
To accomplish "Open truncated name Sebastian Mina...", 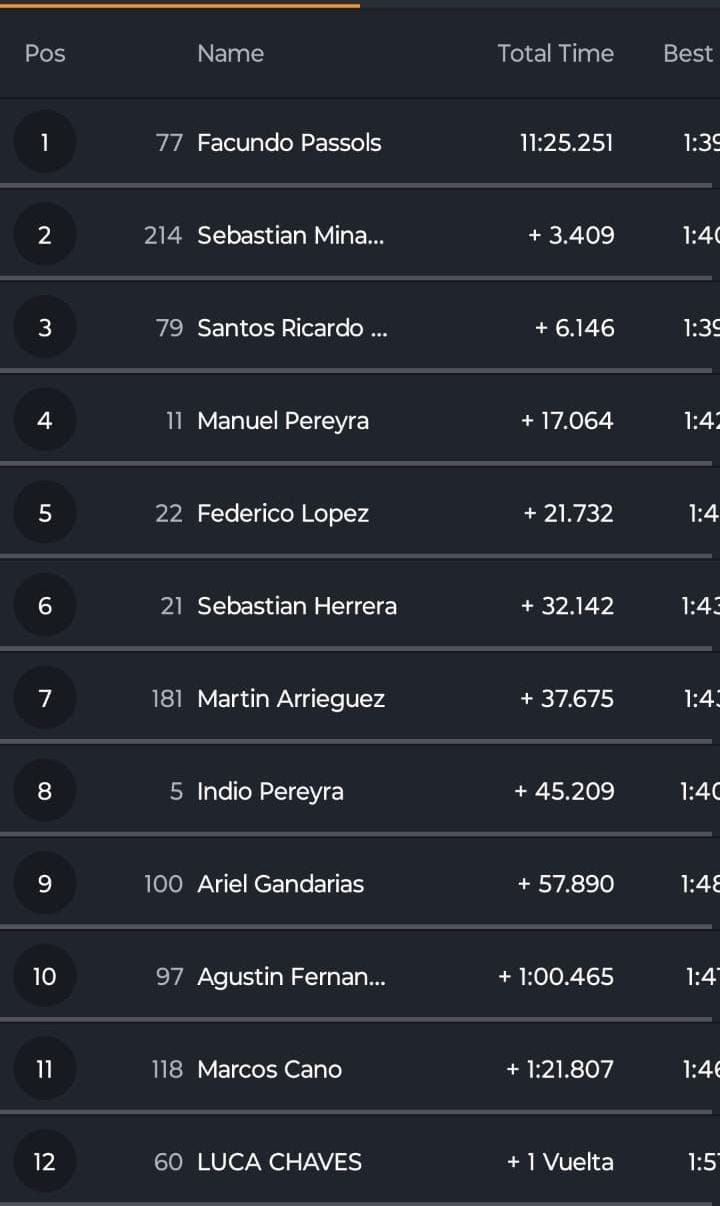I will point(290,235).
